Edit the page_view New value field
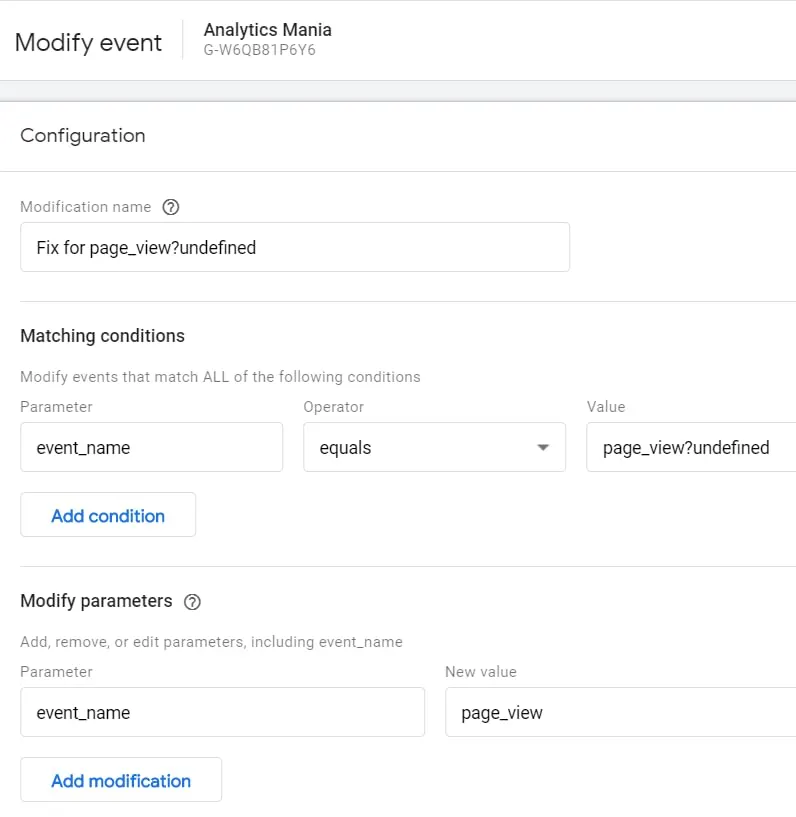796x817 pixels. pyautogui.click(x=620, y=712)
